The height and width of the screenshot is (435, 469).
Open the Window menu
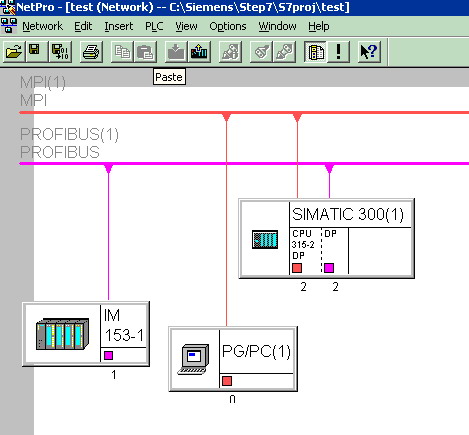coord(277,26)
